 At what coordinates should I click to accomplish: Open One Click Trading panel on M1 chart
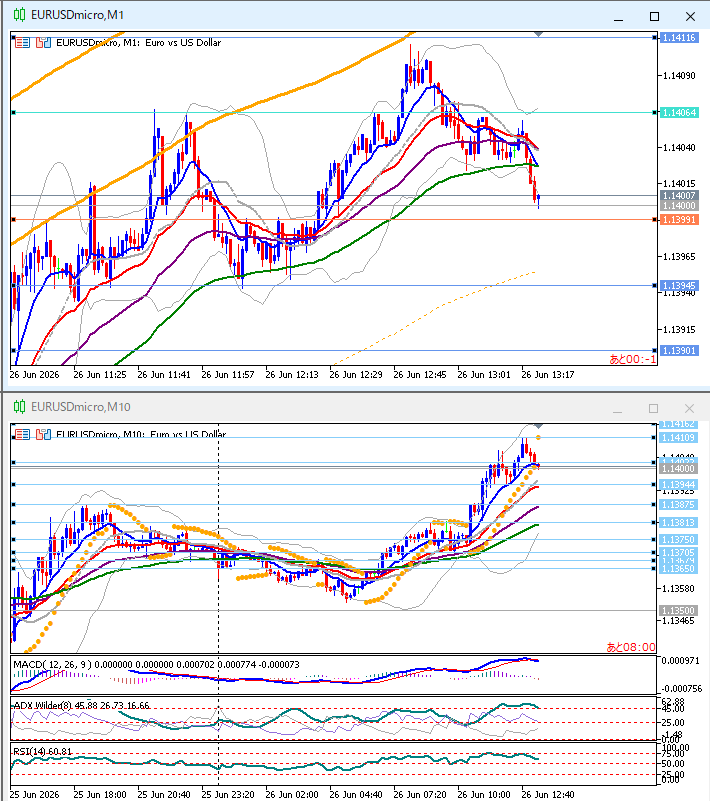click(x=22, y=43)
